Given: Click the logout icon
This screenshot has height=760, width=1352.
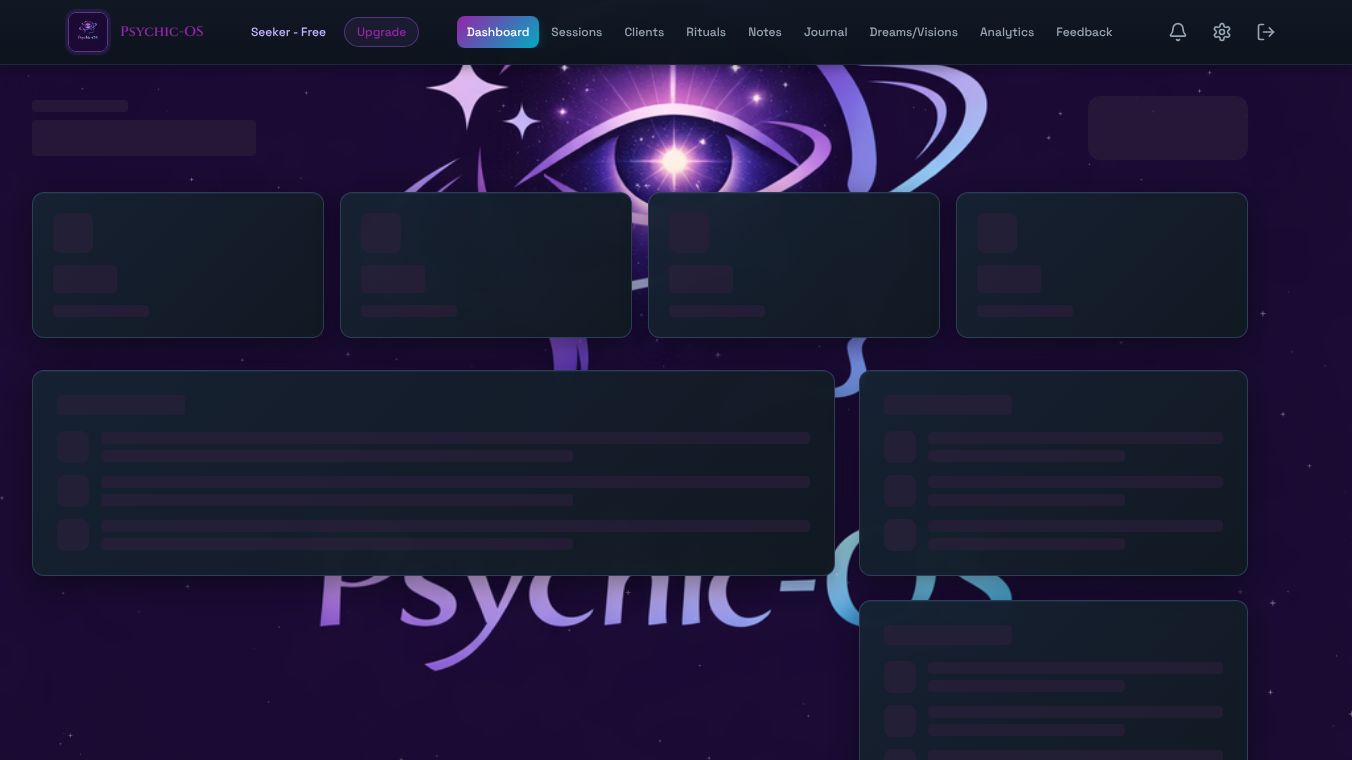Looking at the screenshot, I should click(x=1266, y=32).
